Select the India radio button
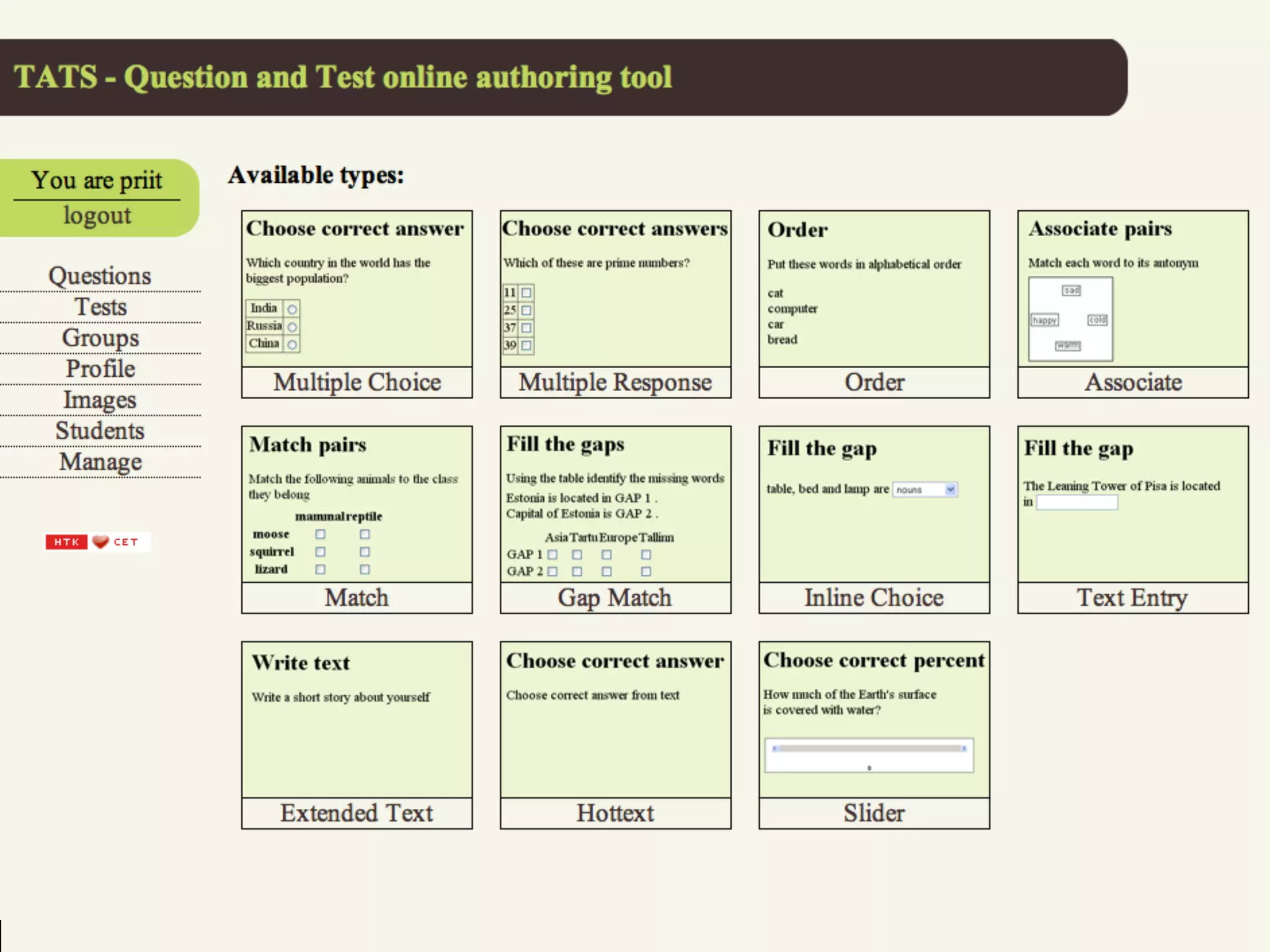Screen dimensions: 1270x952 [292, 309]
